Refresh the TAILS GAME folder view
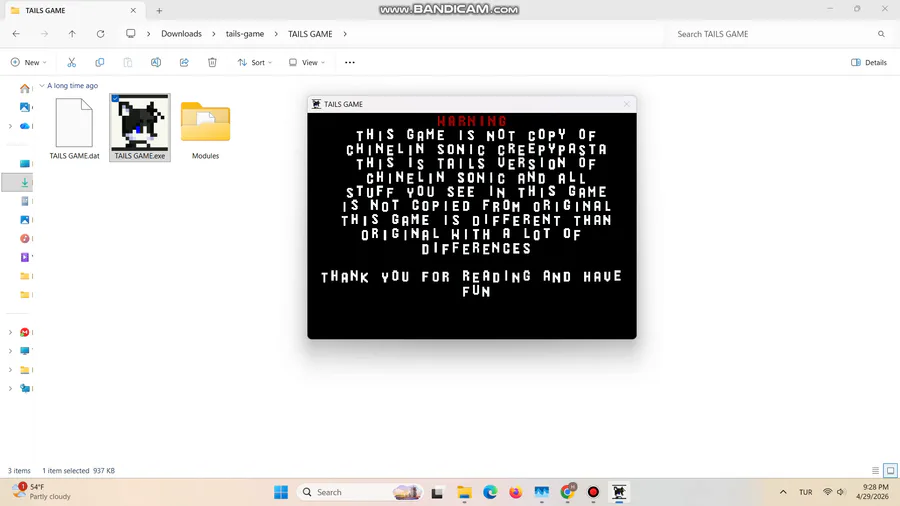This screenshot has width=900, height=506. click(x=100, y=34)
